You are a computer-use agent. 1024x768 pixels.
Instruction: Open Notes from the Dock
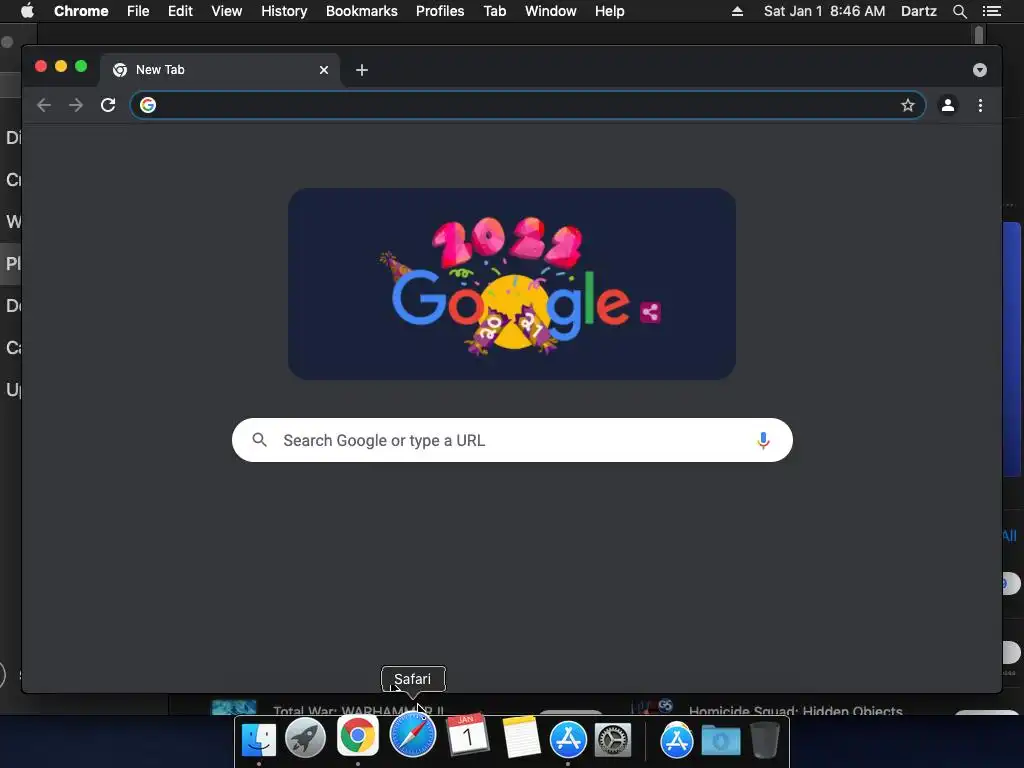[520, 737]
